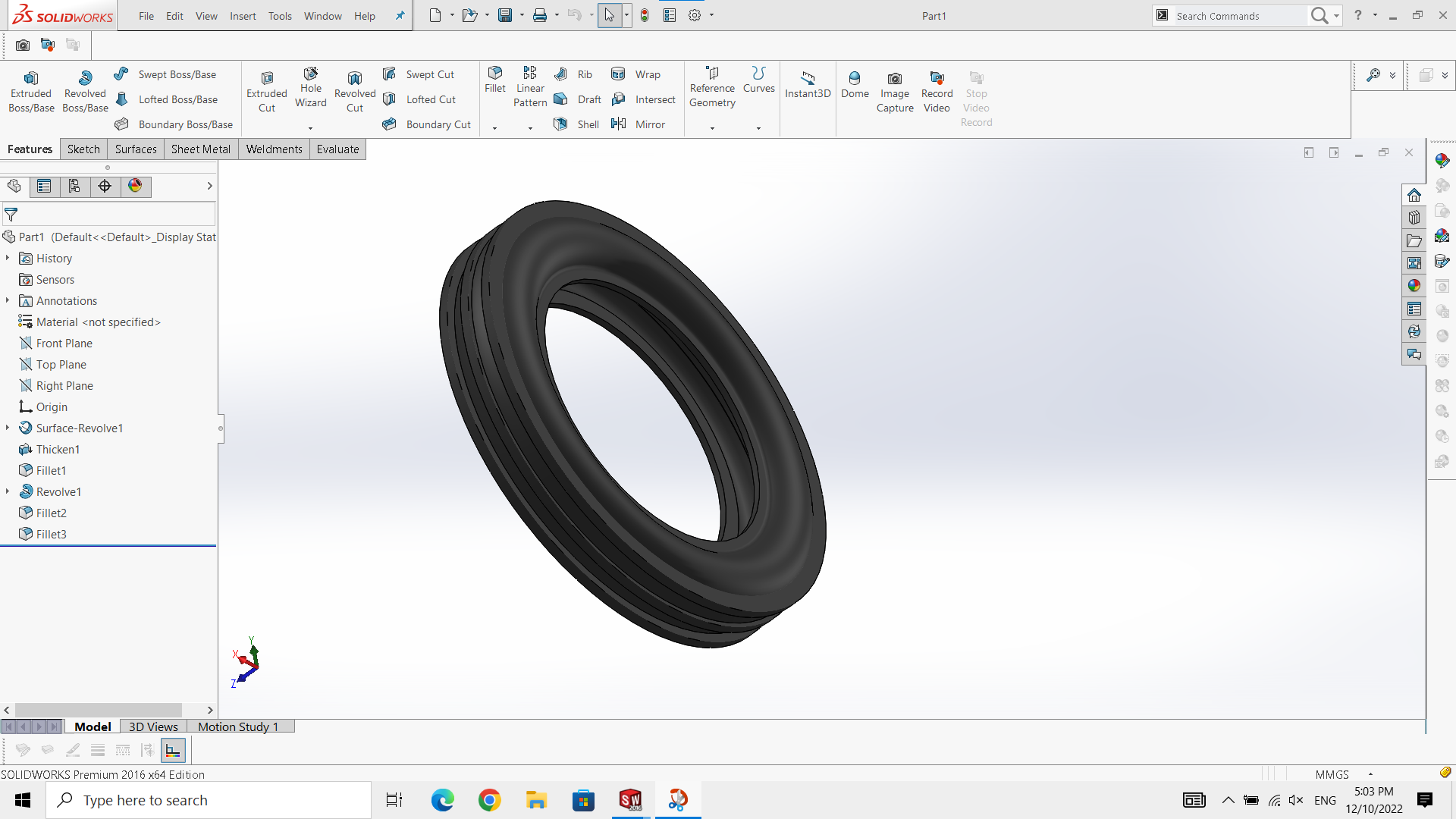
Task: Expand the manager tabs chevron
Action: point(209,187)
